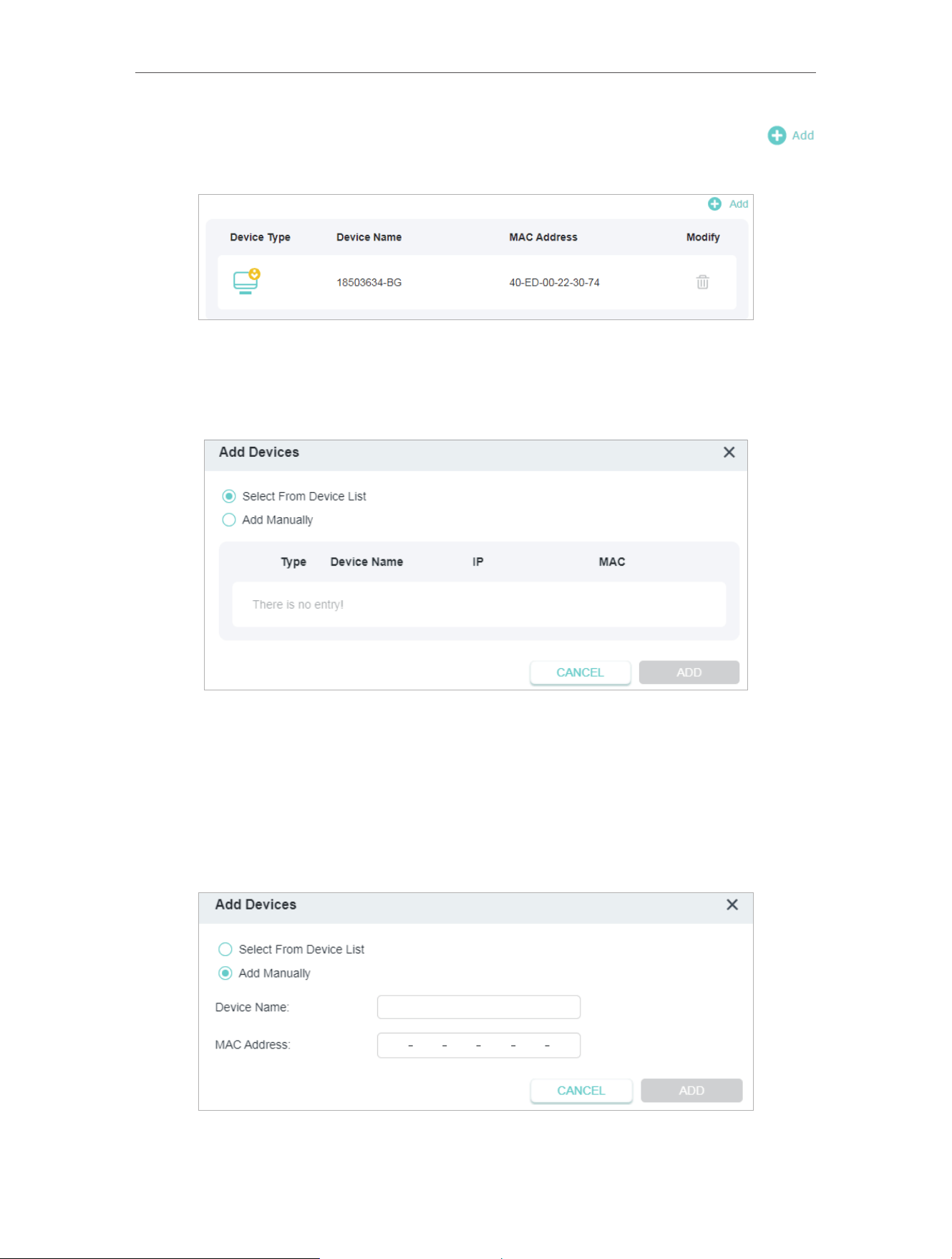
Task: Select 'Add Manually' radio in first dialog
Action: (229, 520)
